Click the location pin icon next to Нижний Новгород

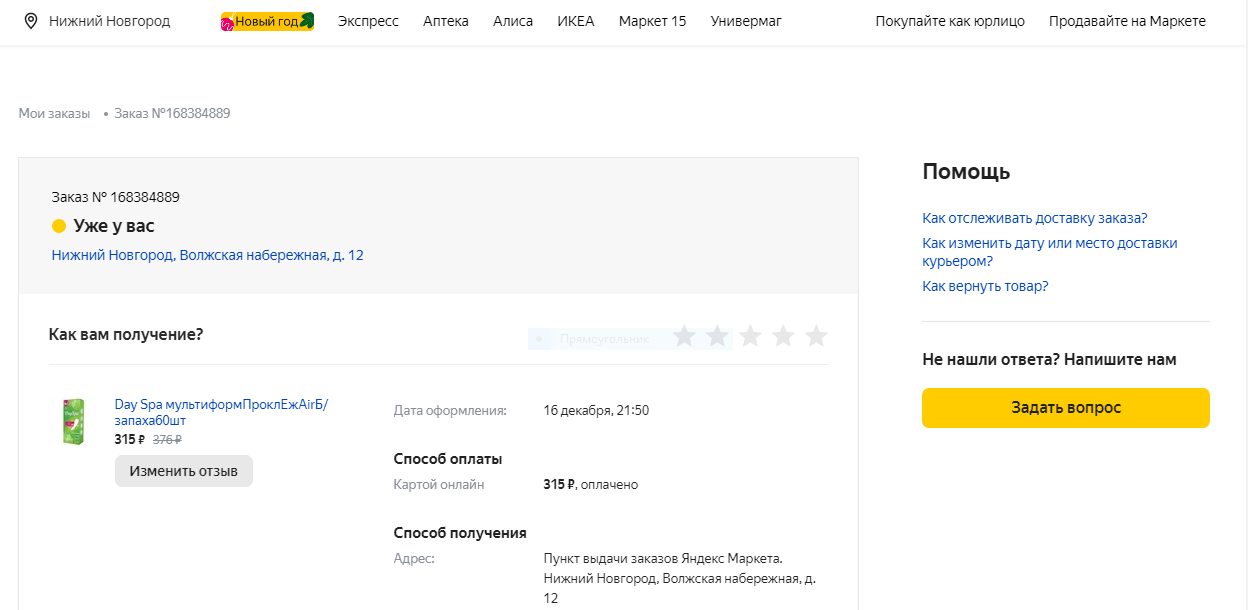coord(29,20)
